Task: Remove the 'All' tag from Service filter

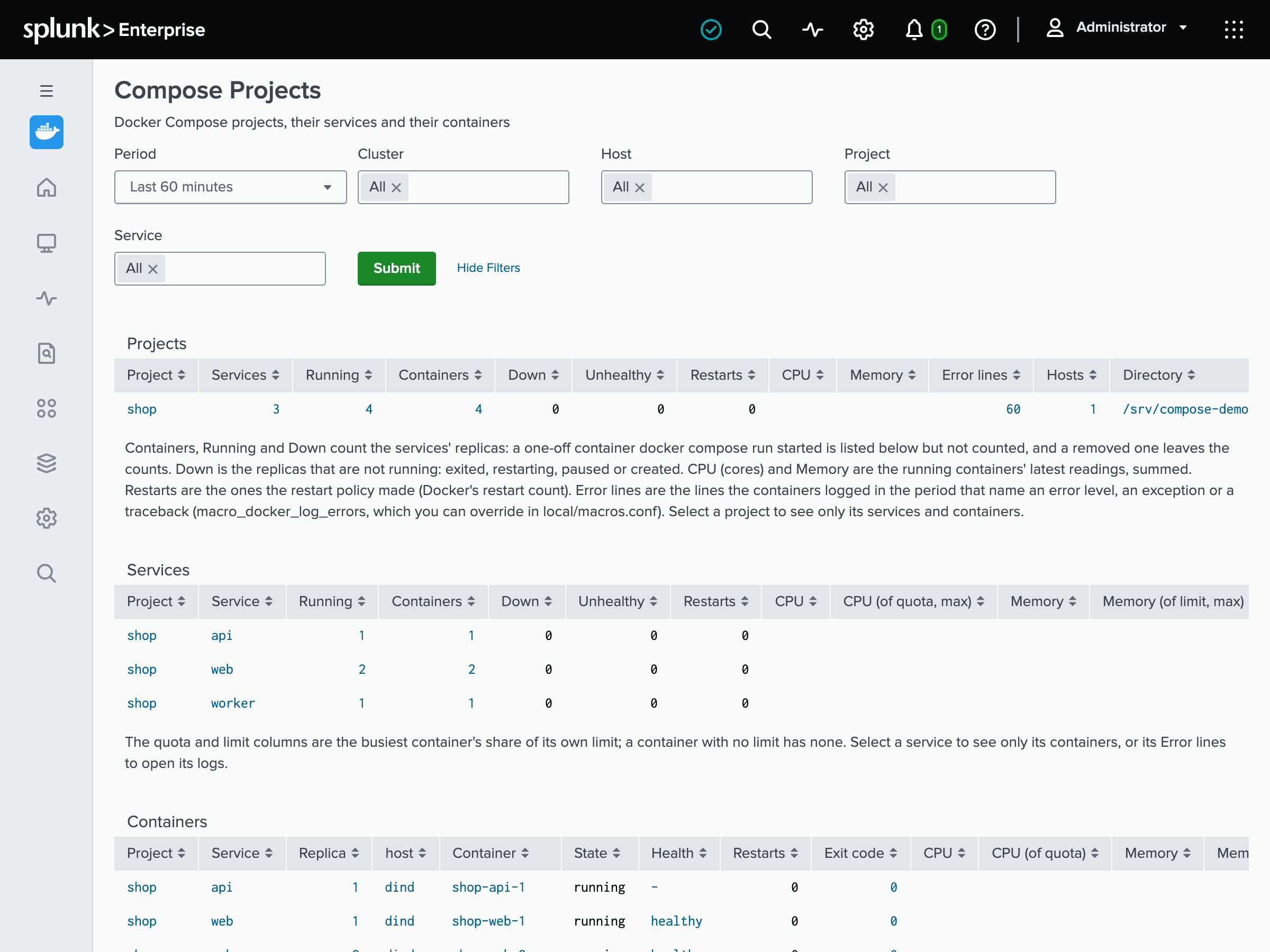Action: pyautogui.click(x=153, y=269)
